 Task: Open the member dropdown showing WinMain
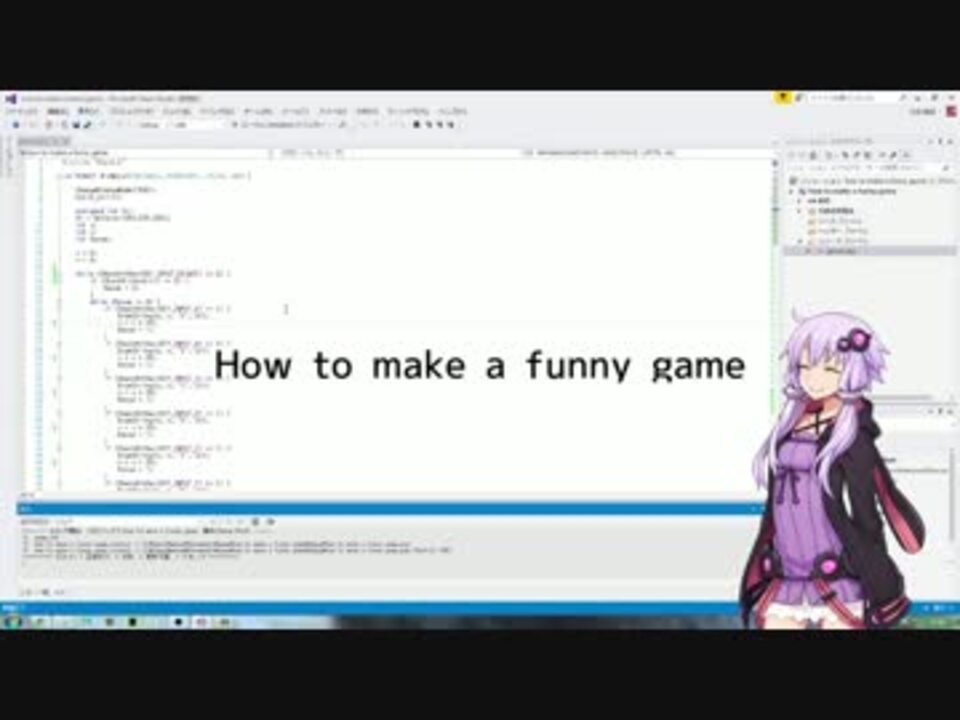point(646,152)
